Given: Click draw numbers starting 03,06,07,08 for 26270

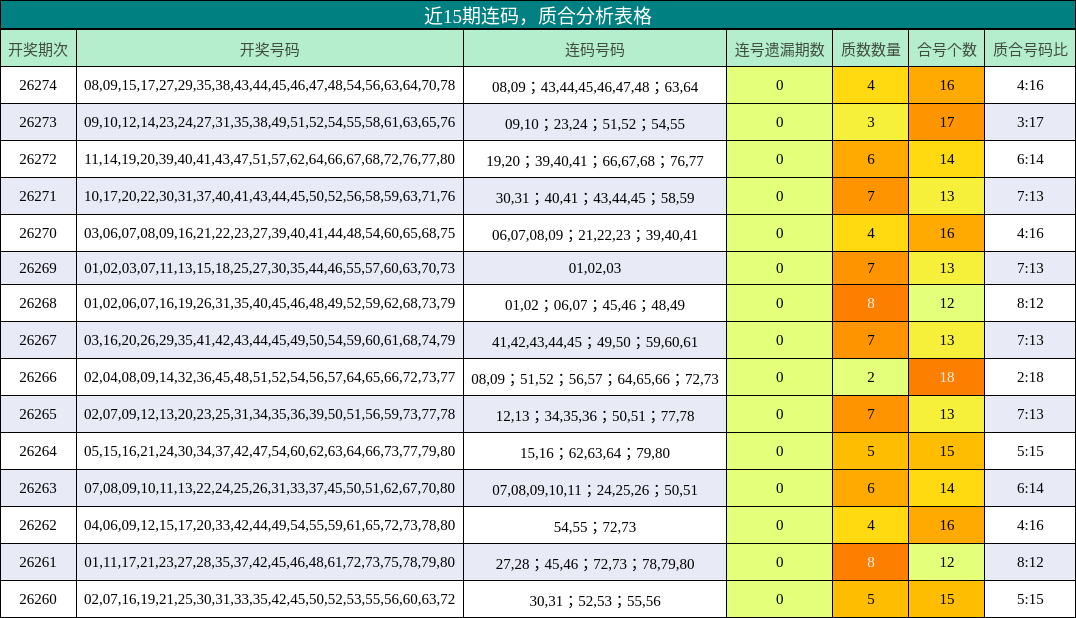Looking at the screenshot, I should click(270, 233).
